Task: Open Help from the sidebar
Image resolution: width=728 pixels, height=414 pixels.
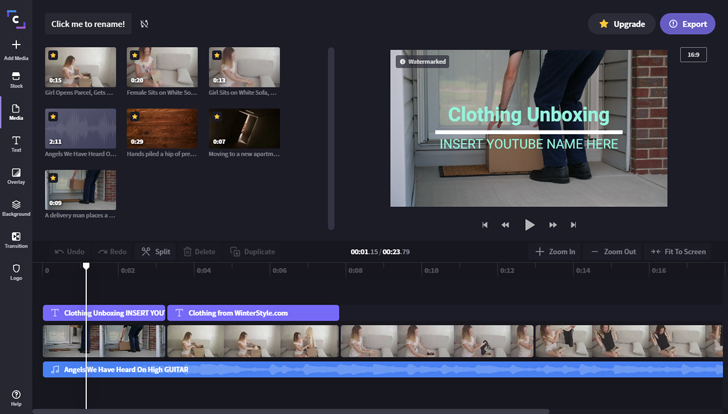Action: [16, 398]
